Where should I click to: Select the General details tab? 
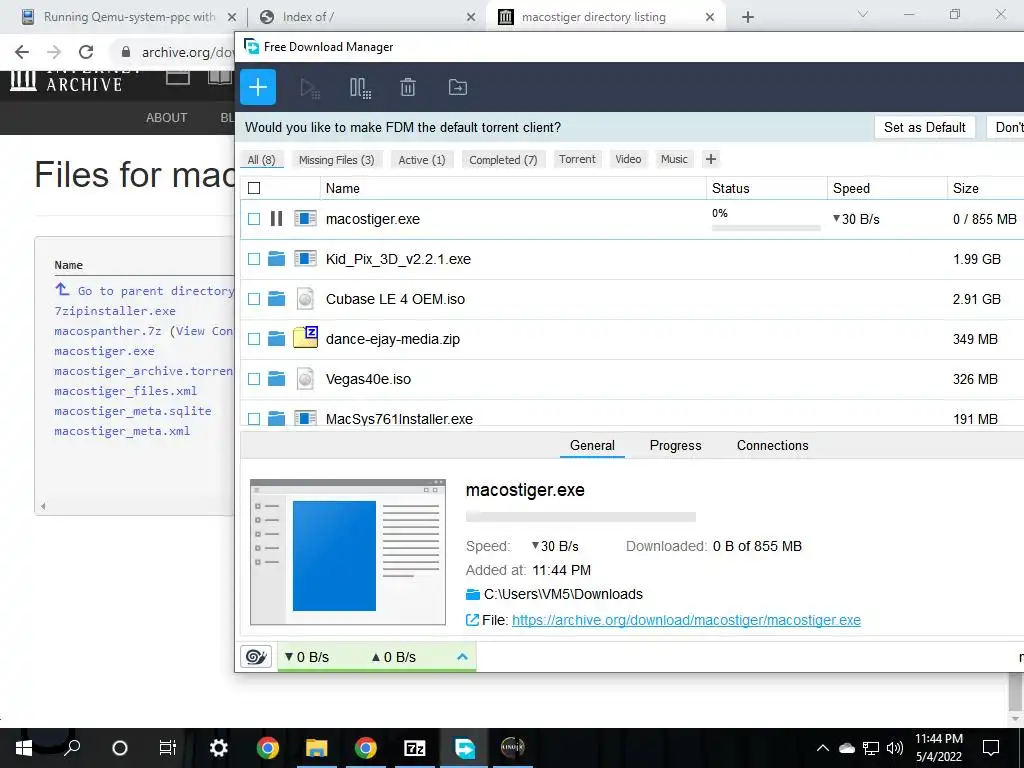pyautogui.click(x=592, y=445)
